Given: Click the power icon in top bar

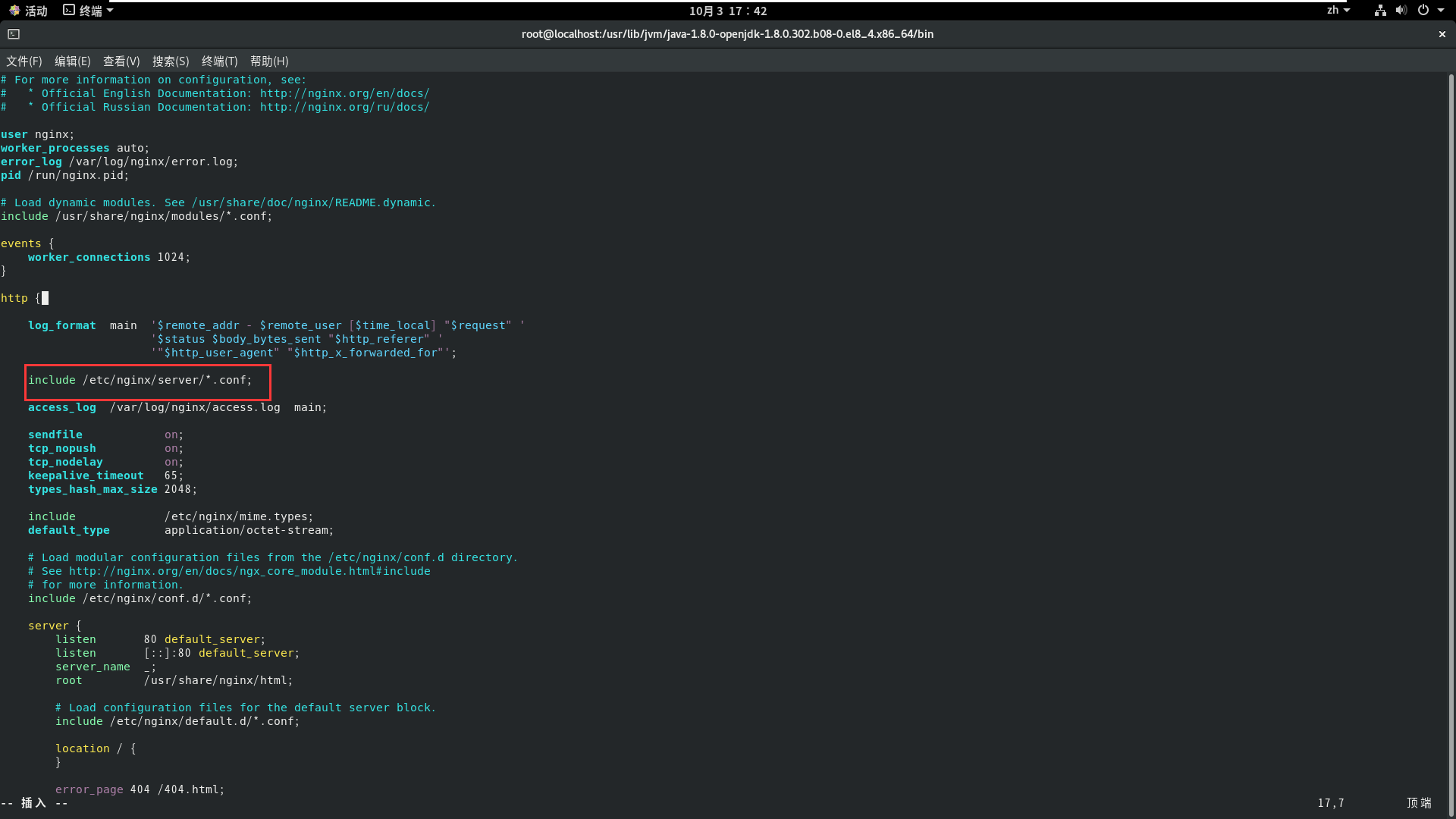Looking at the screenshot, I should coord(1423,11).
